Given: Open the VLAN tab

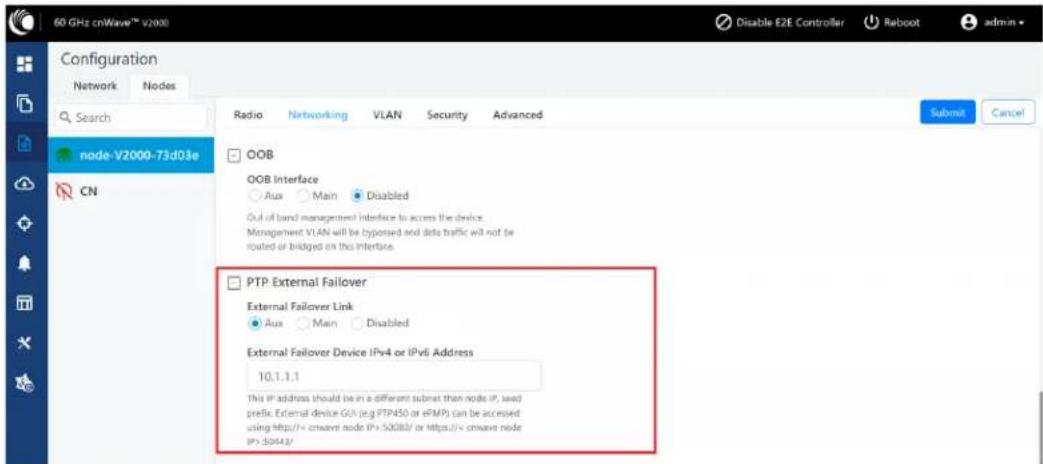Looking at the screenshot, I should 388,115.
